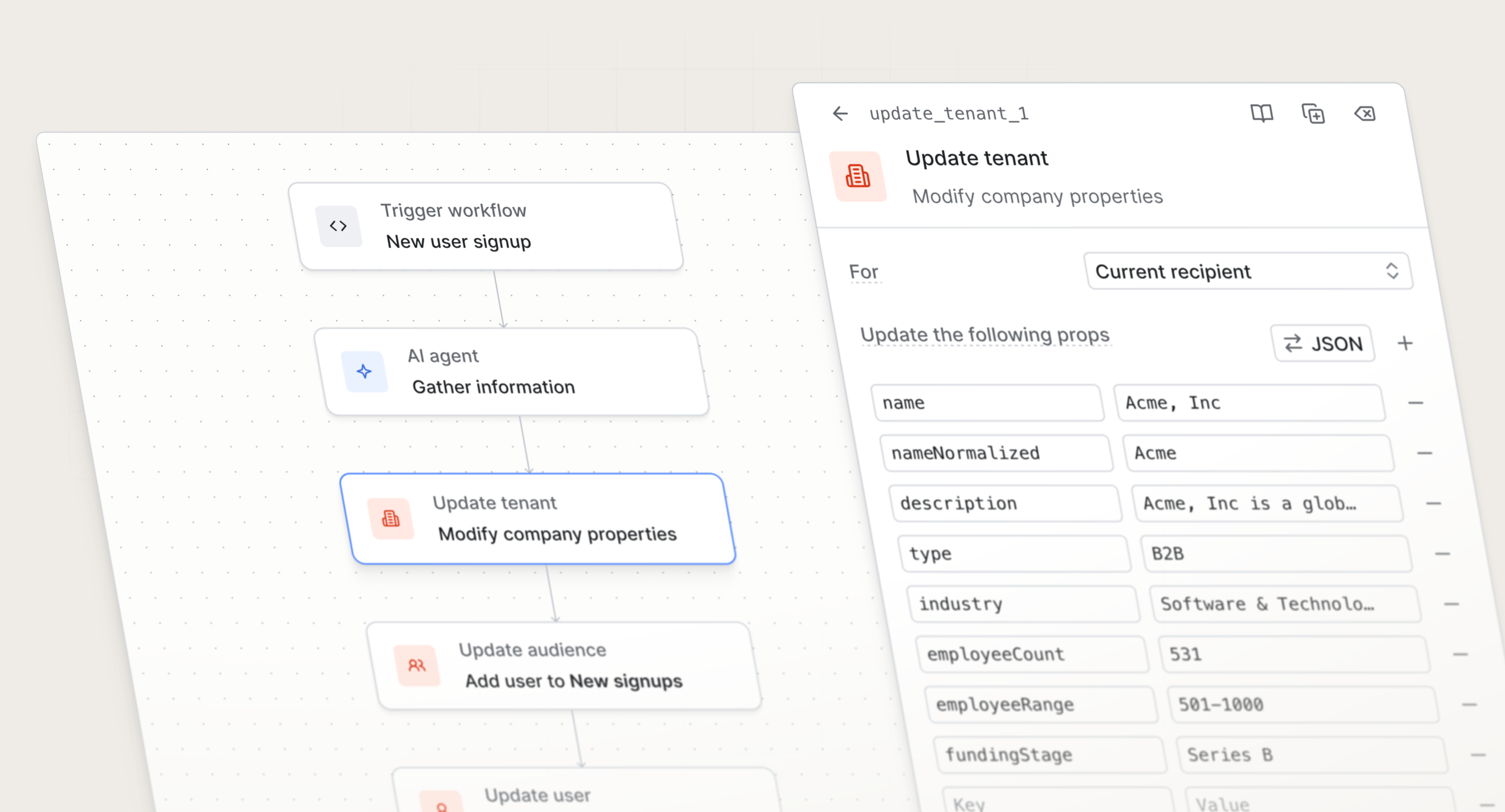
Task: Open the Current recipient dropdown
Action: coord(1248,272)
